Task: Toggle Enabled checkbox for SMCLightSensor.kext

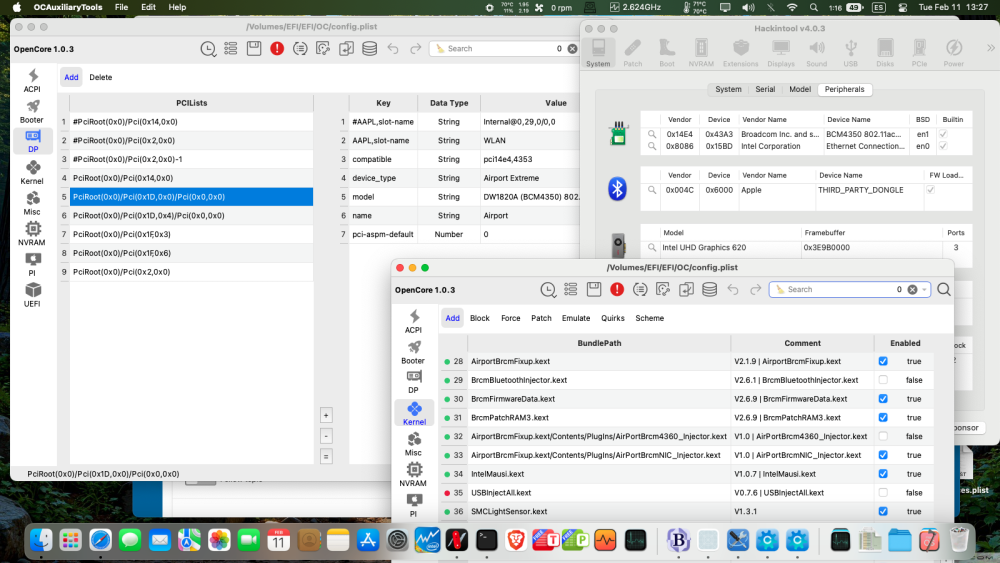Action: pyautogui.click(x=883, y=511)
